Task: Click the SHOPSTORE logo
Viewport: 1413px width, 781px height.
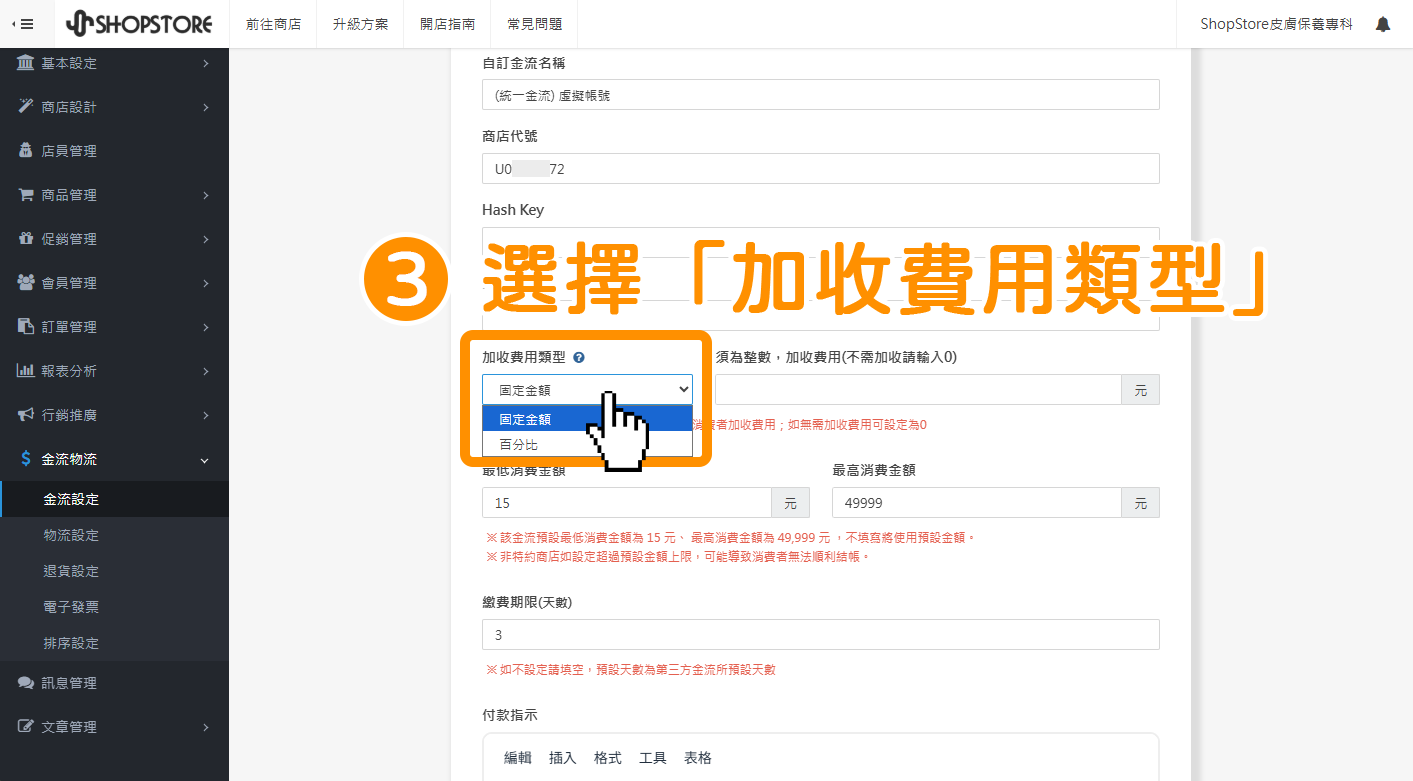Action: click(x=139, y=23)
